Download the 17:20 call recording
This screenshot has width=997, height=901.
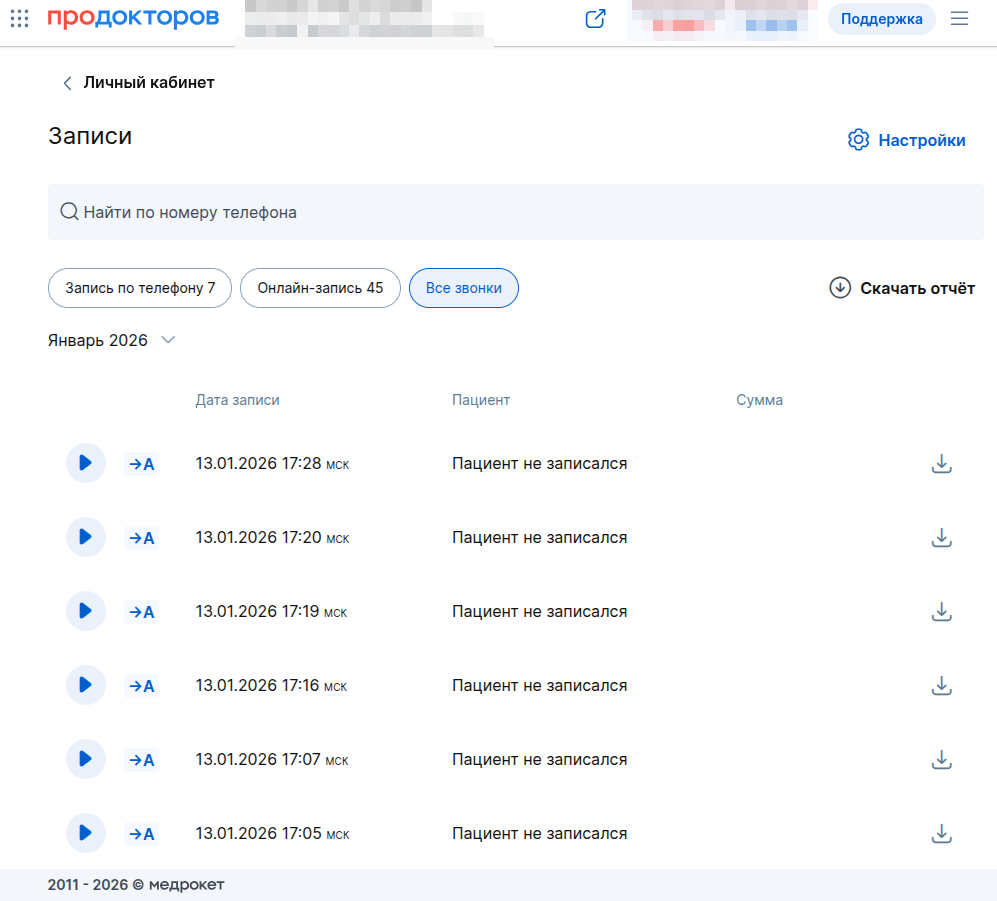(940, 538)
